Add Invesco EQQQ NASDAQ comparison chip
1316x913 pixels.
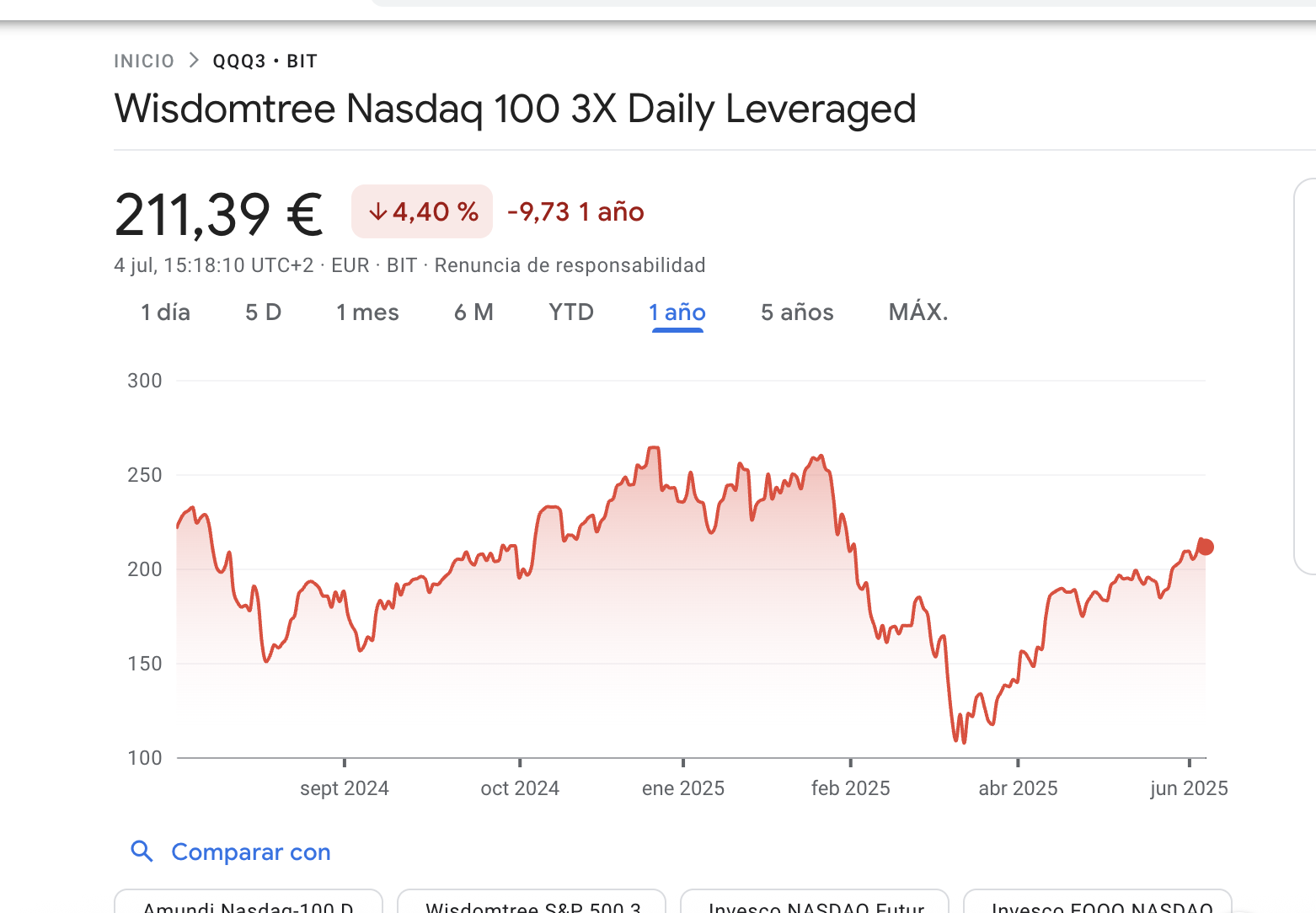point(1098,902)
